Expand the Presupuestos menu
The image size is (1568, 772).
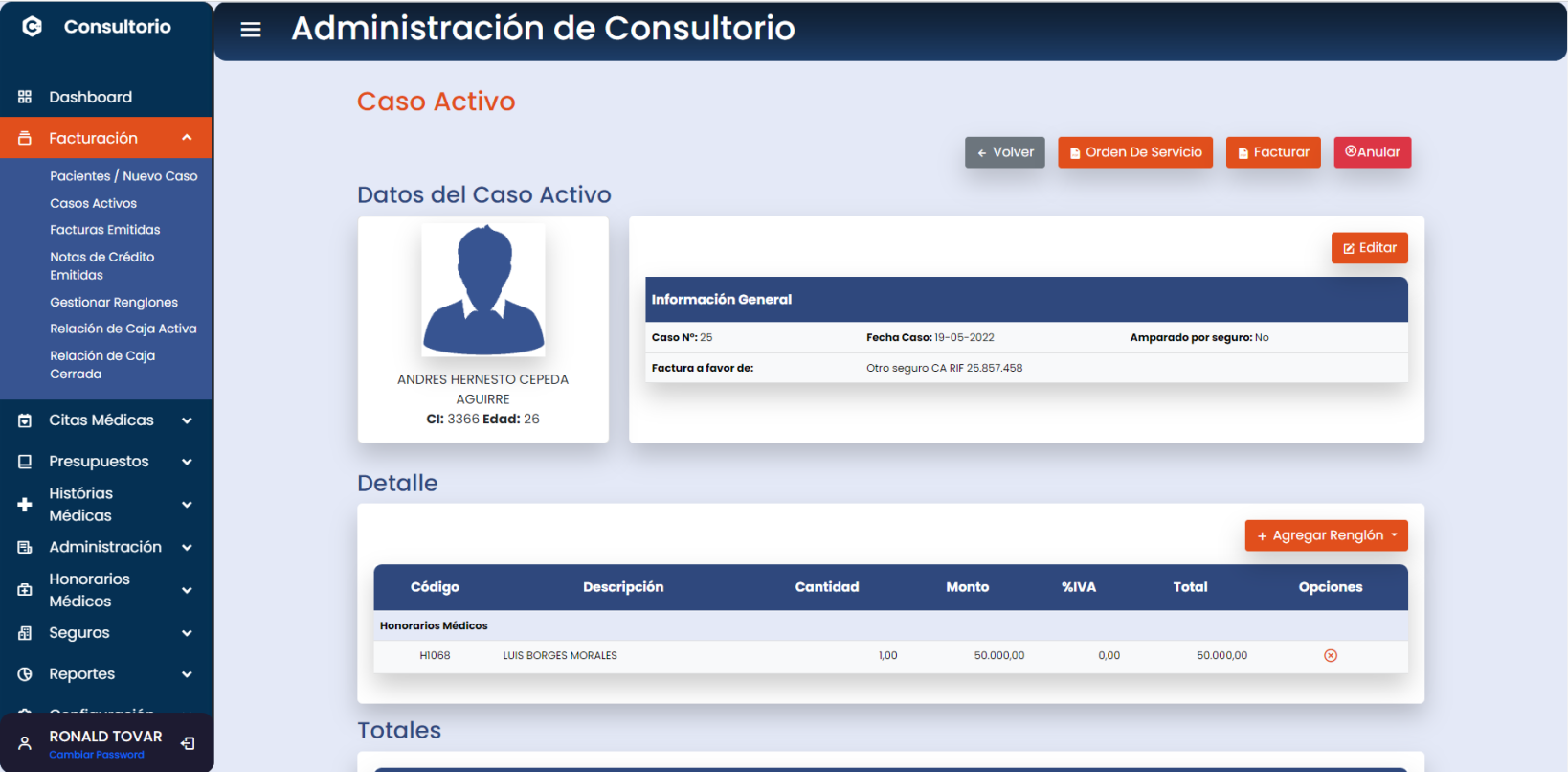(187, 462)
